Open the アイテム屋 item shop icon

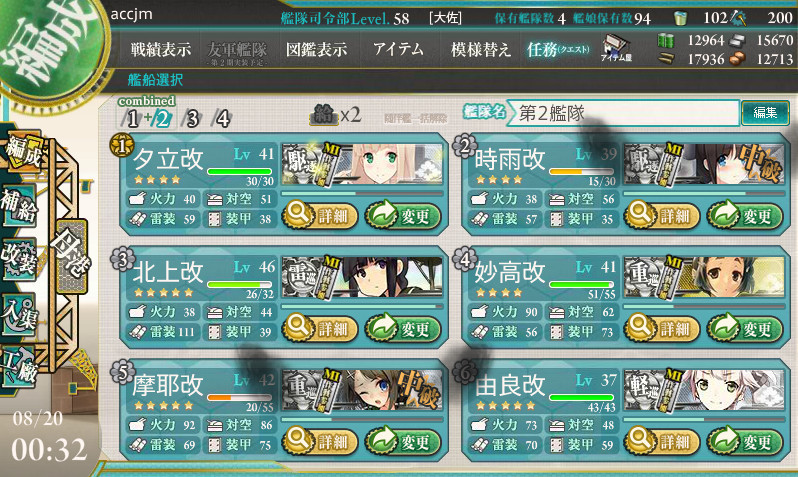[616, 48]
